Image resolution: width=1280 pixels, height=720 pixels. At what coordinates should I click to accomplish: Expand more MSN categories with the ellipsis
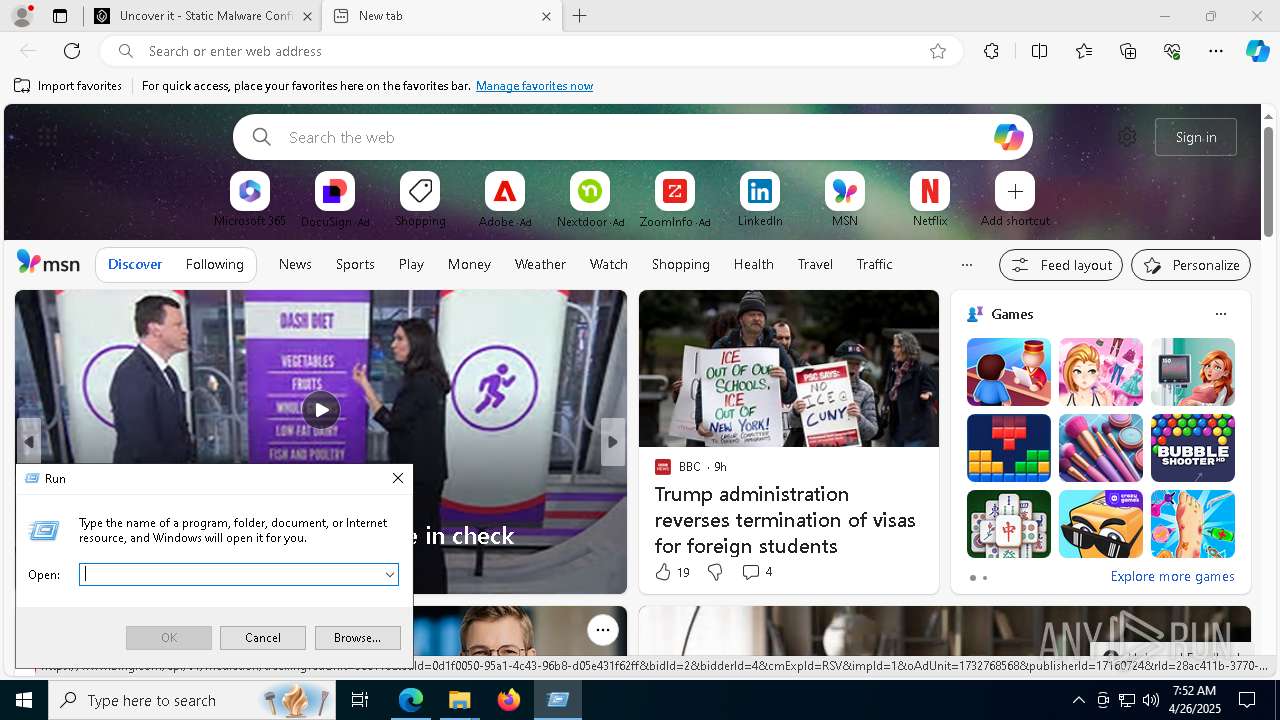pyautogui.click(x=966, y=265)
